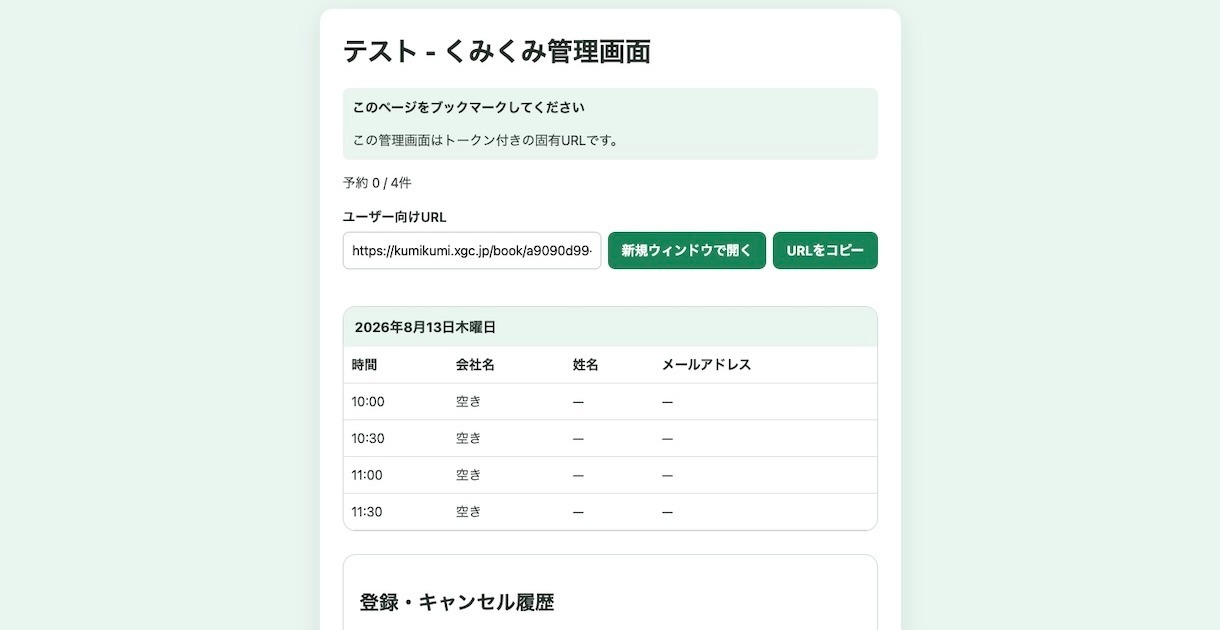The width and height of the screenshot is (1220, 630).
Task: Click the 新規ウィンドウで開く button
Action: [687, 250]
